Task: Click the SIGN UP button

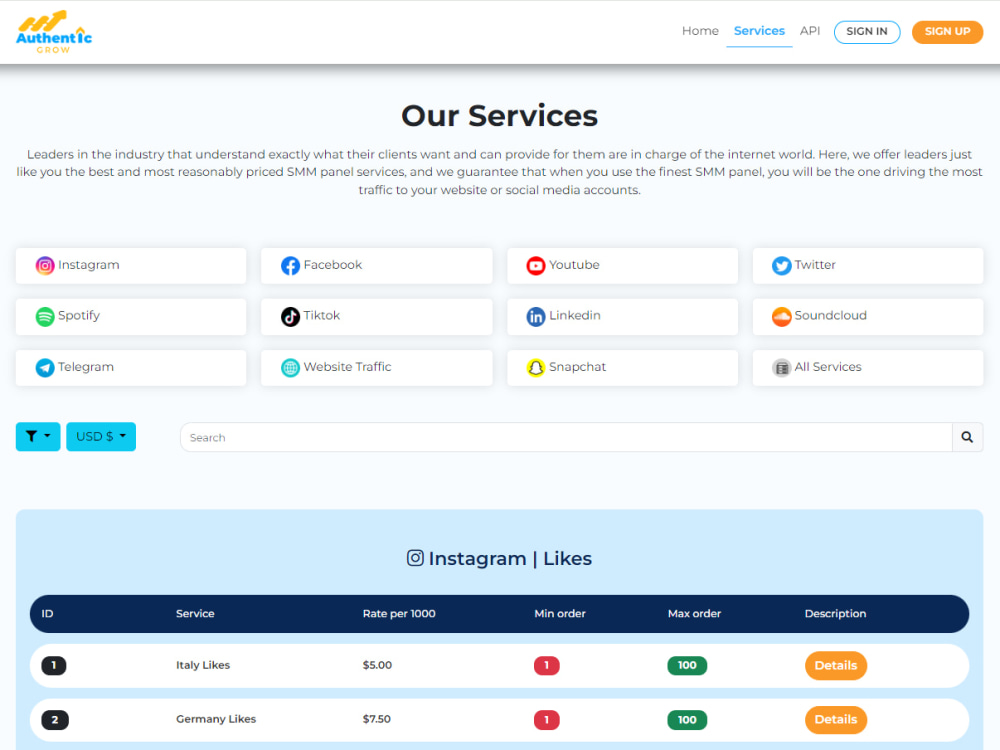Action: coord(947,31)
